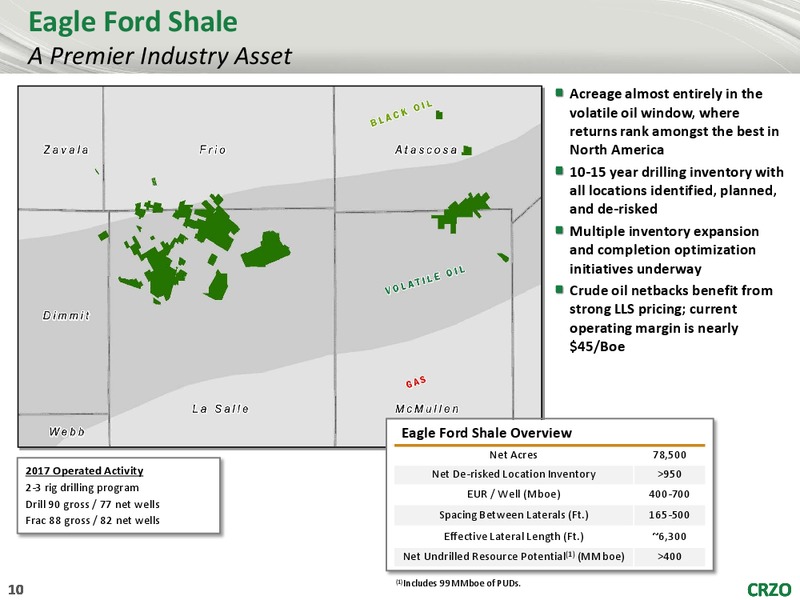This screenshot has height=600, width=800.
Task: Click the bullet 'Crude oil netbacks benefit'
Action: click(671, 318)
